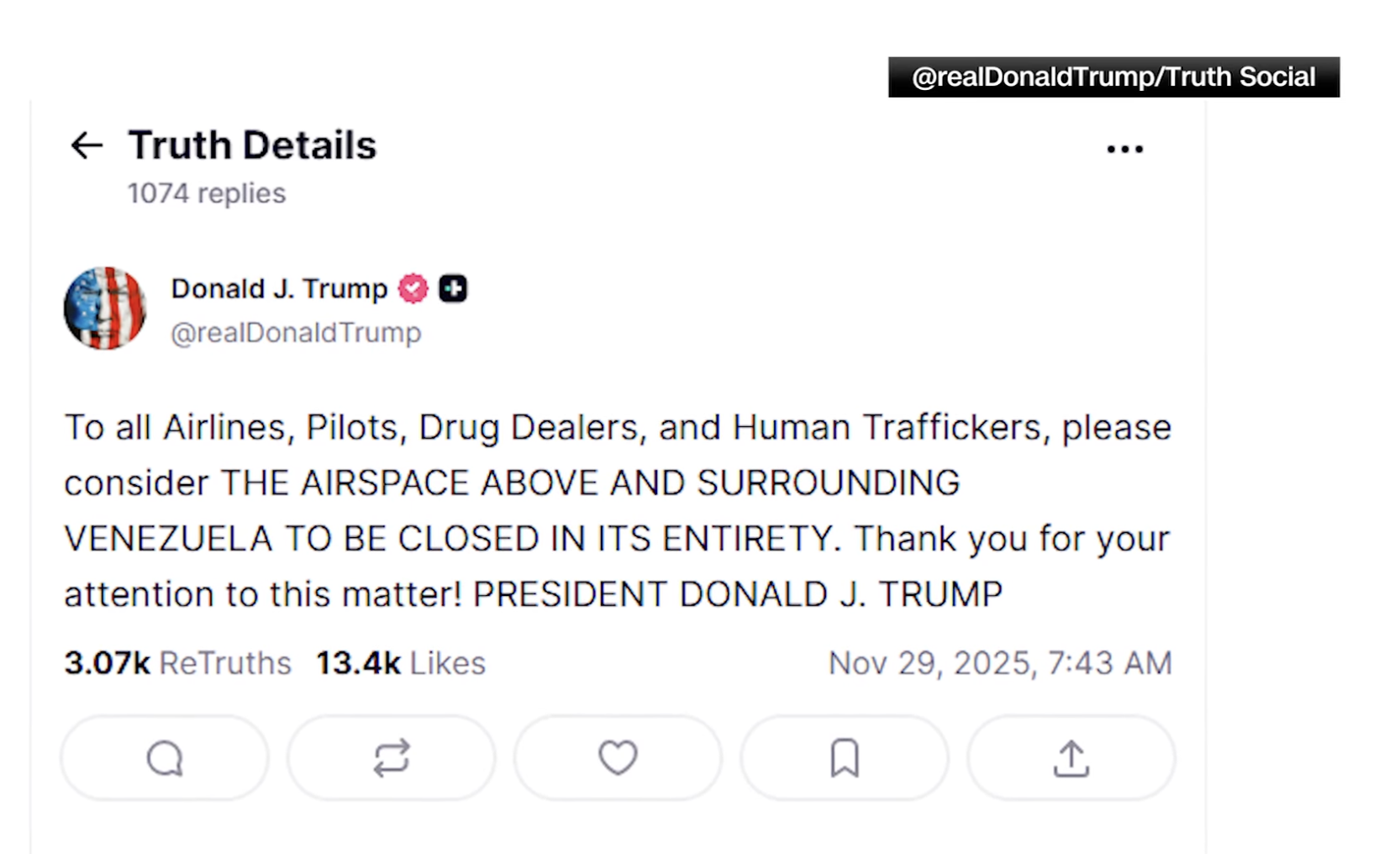Expand the 1074 replies thread

pyautogui.click(x=205, y=192)
